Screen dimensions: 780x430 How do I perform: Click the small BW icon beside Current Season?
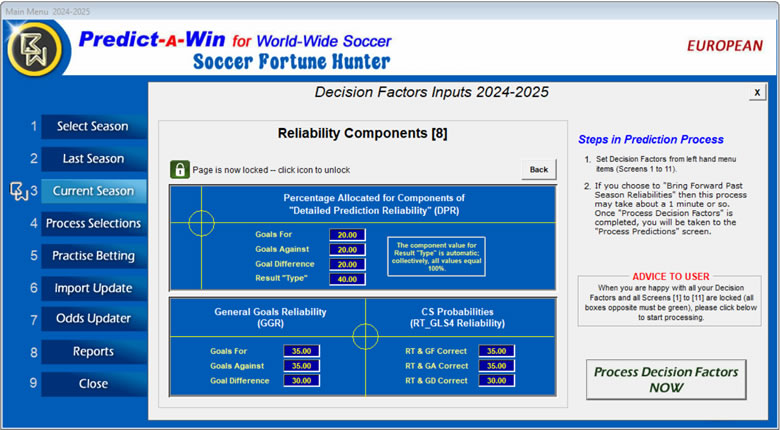18,191
